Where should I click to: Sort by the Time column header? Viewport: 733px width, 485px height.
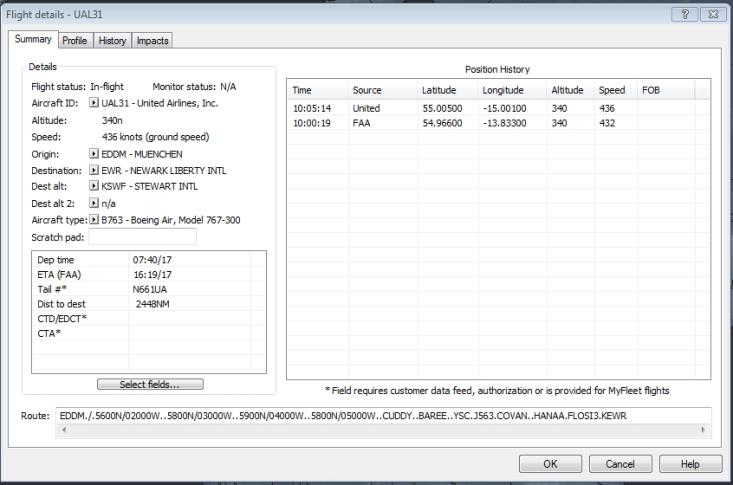[318, 90]
